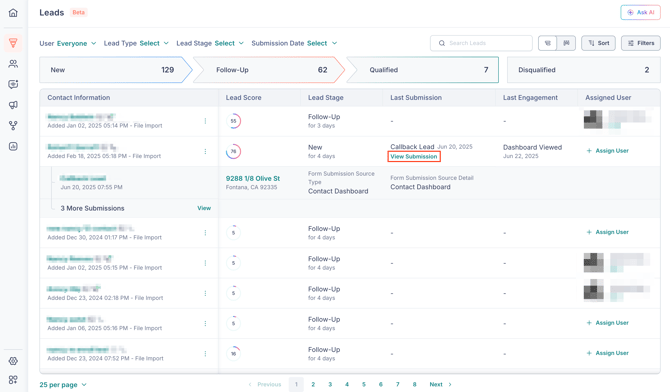The height and width of the screenshot is (392, 670).
Task: Go to page 3 in pagination
Action: pyautogui.click(x=330, y=384)
